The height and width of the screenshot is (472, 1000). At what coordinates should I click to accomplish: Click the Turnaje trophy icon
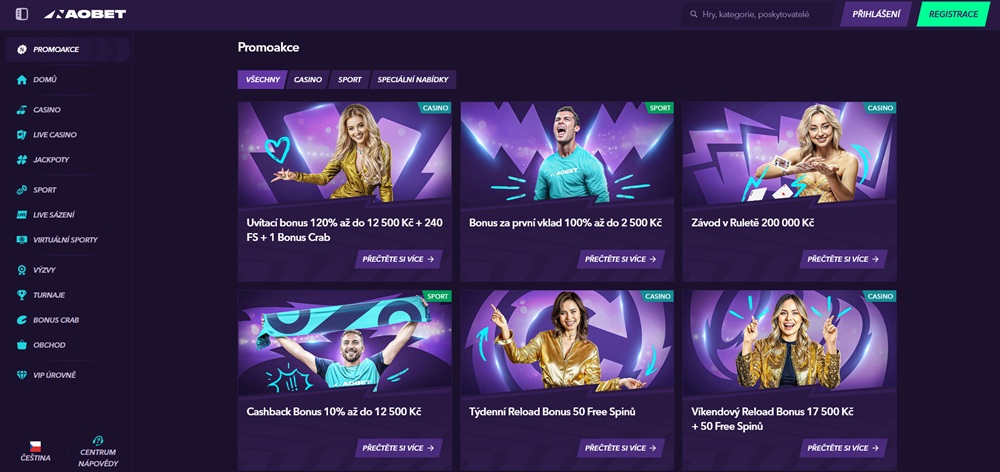coord(22,295)
